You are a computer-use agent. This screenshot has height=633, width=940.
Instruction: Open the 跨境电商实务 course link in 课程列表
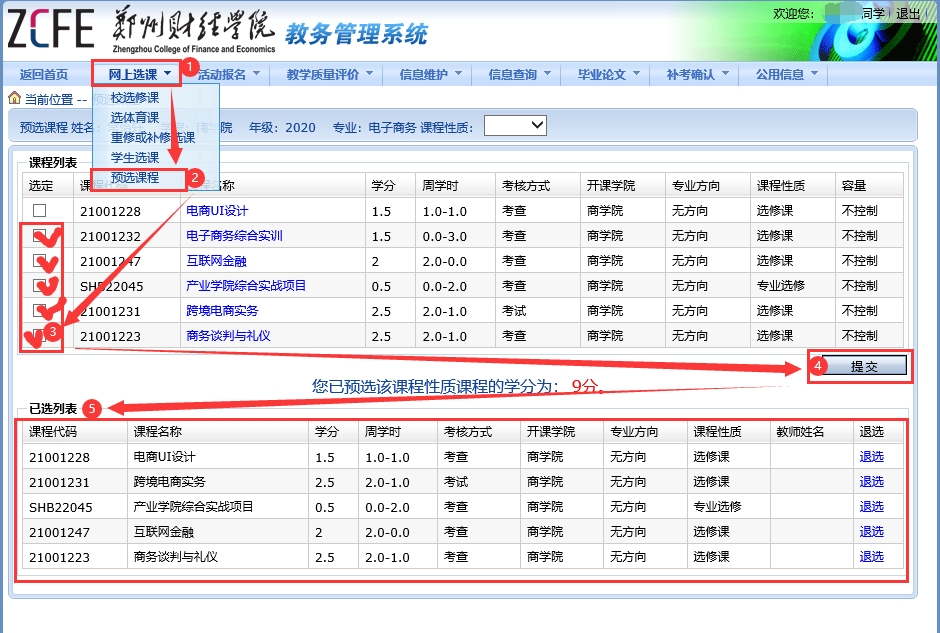(222, 311)
